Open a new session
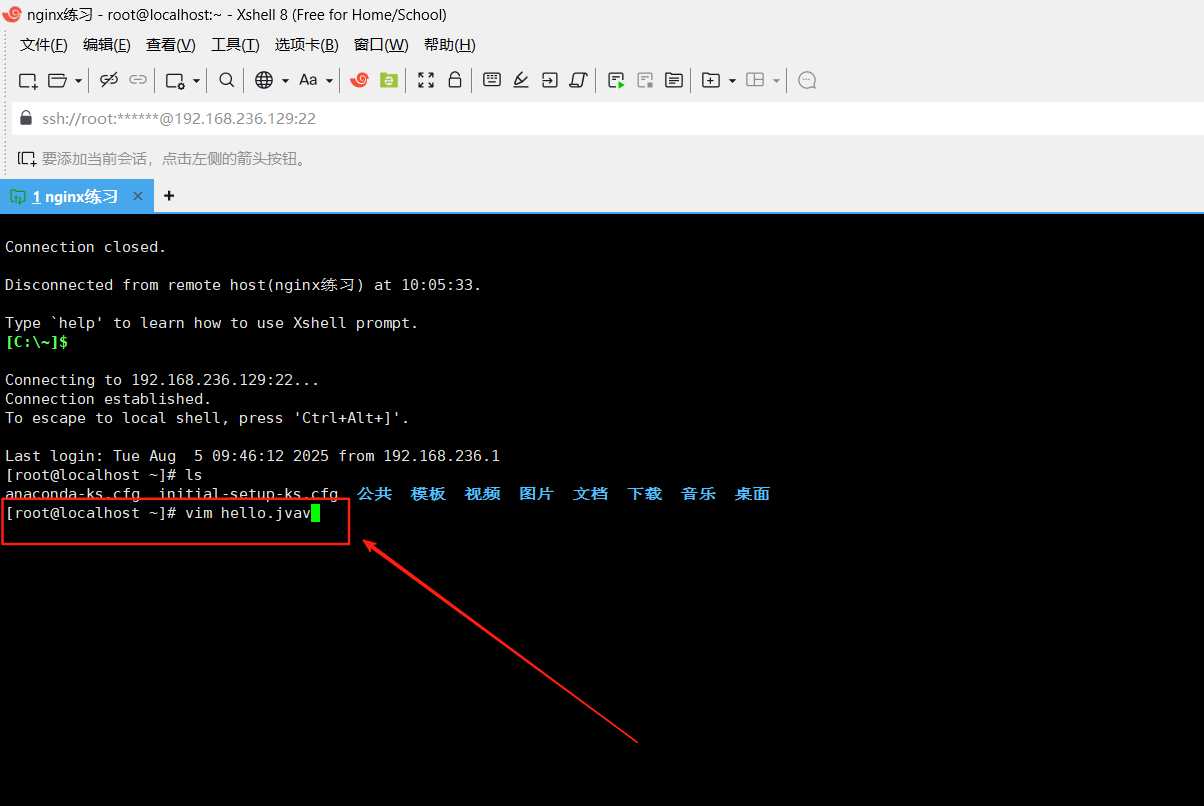The image size is (1204, 806). point(27,80)
